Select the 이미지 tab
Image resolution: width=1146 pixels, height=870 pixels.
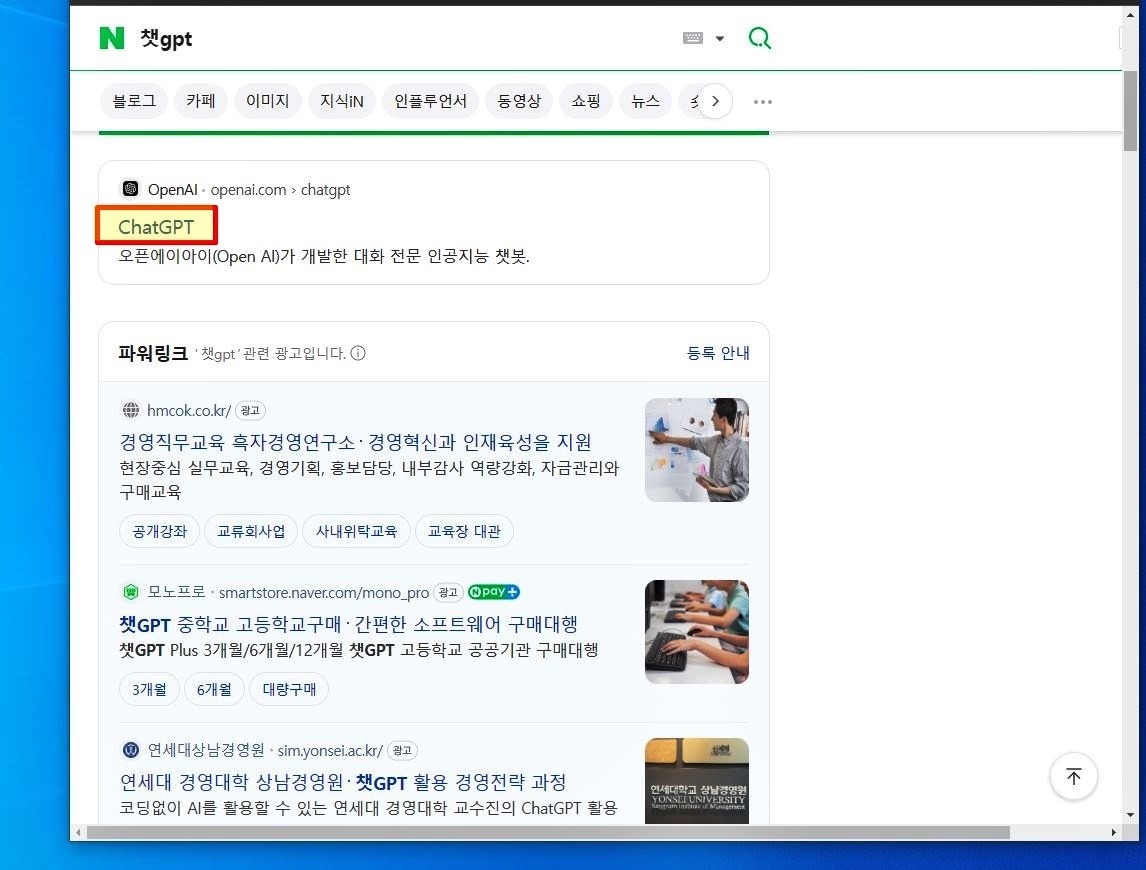[x=267, y=101]
